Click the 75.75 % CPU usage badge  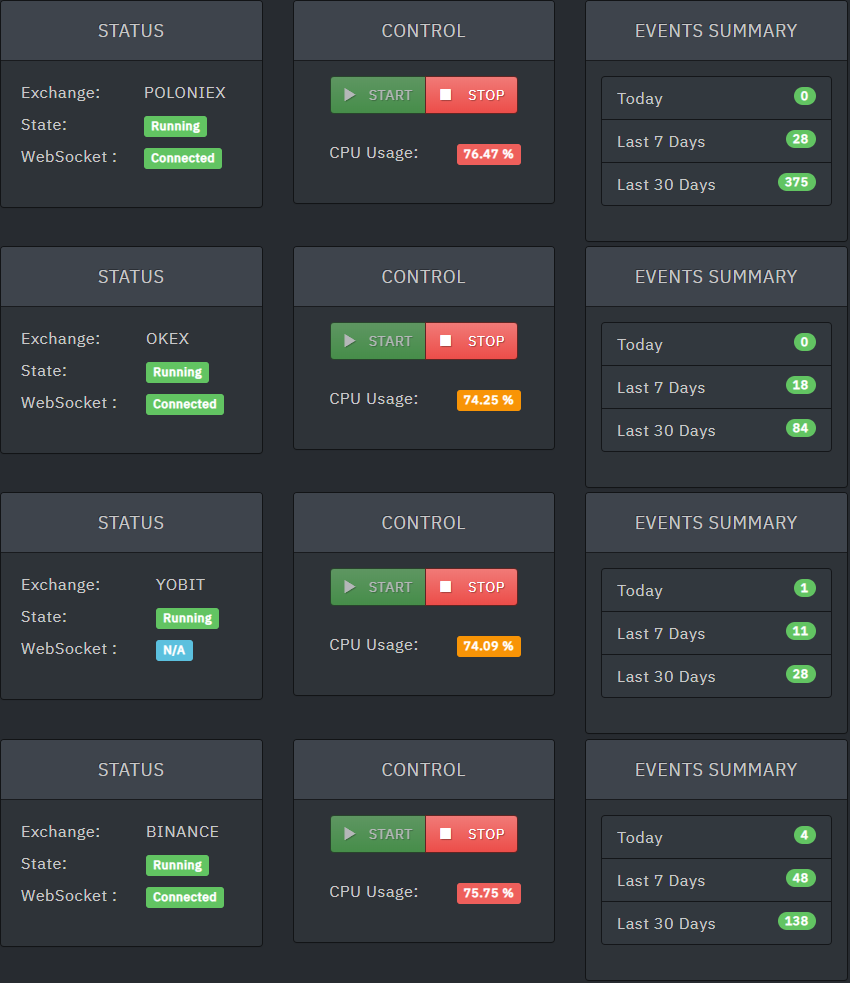click(x=488, y=893)
